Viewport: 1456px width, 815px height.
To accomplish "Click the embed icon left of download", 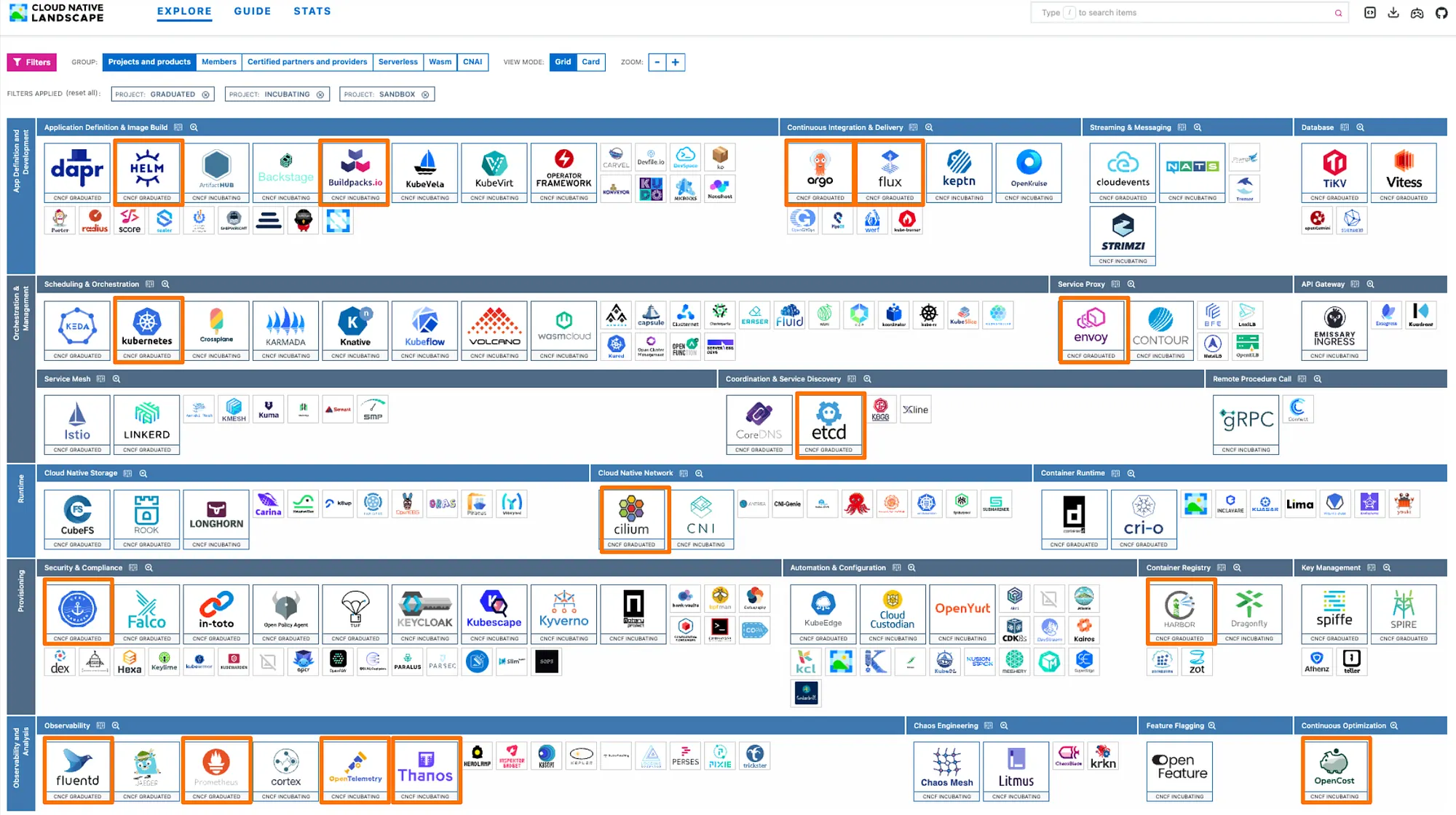I will pos(1369,12).
